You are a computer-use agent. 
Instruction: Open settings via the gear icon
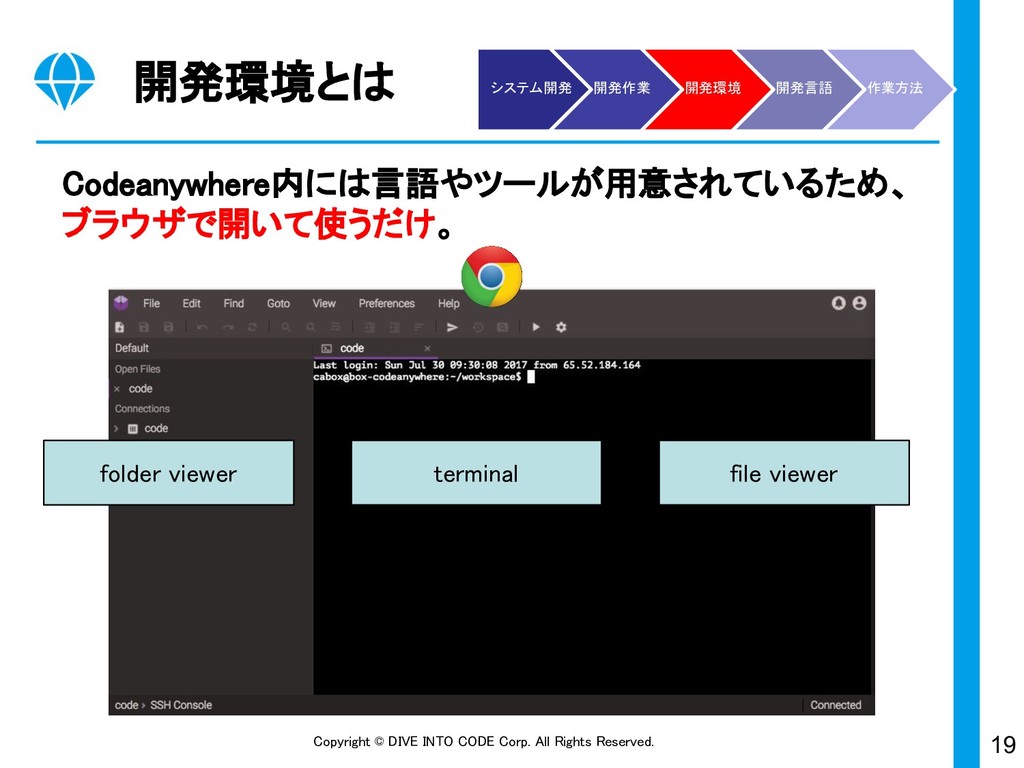561,327
